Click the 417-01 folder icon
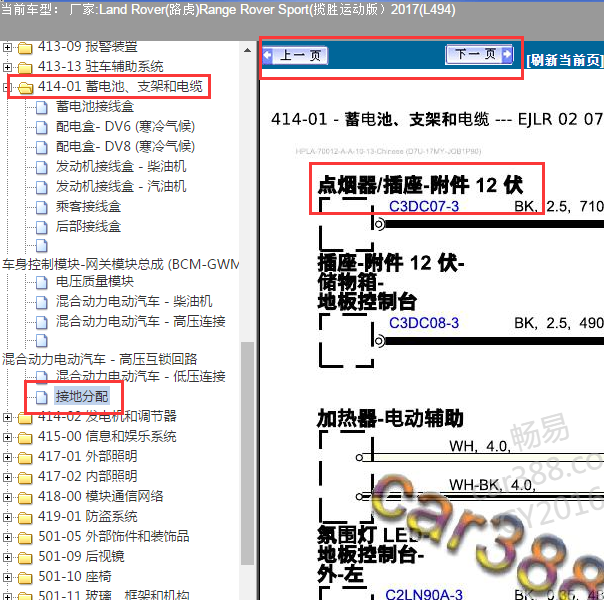 tap(25, 458)
